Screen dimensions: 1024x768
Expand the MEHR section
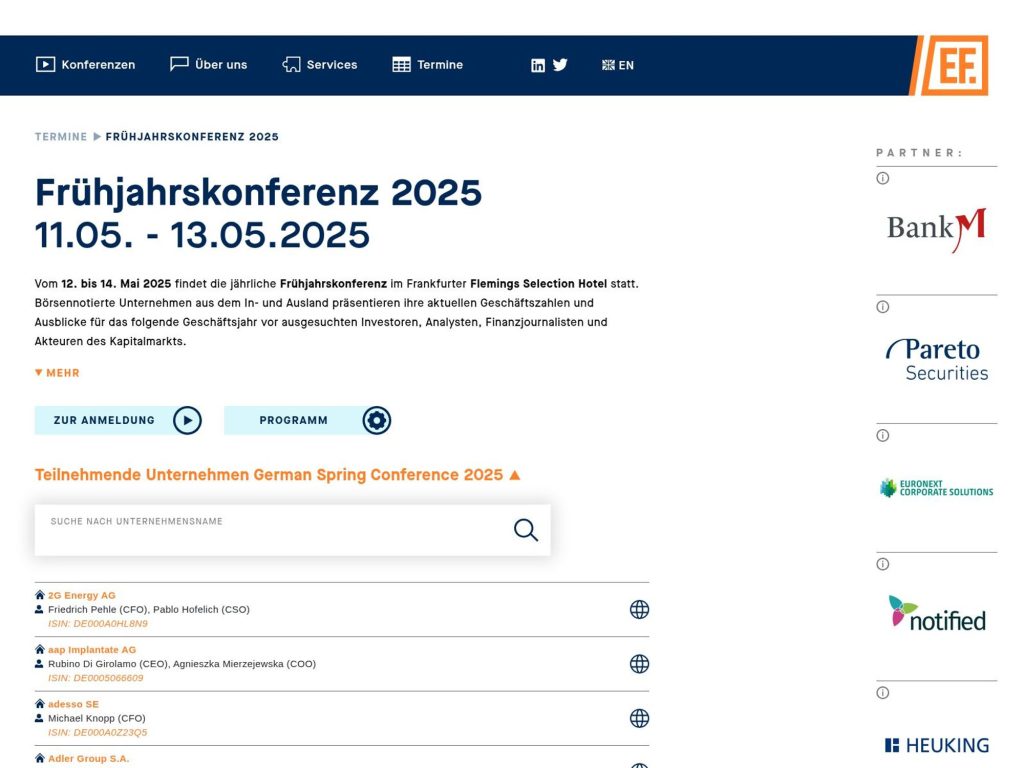(57, 372)
